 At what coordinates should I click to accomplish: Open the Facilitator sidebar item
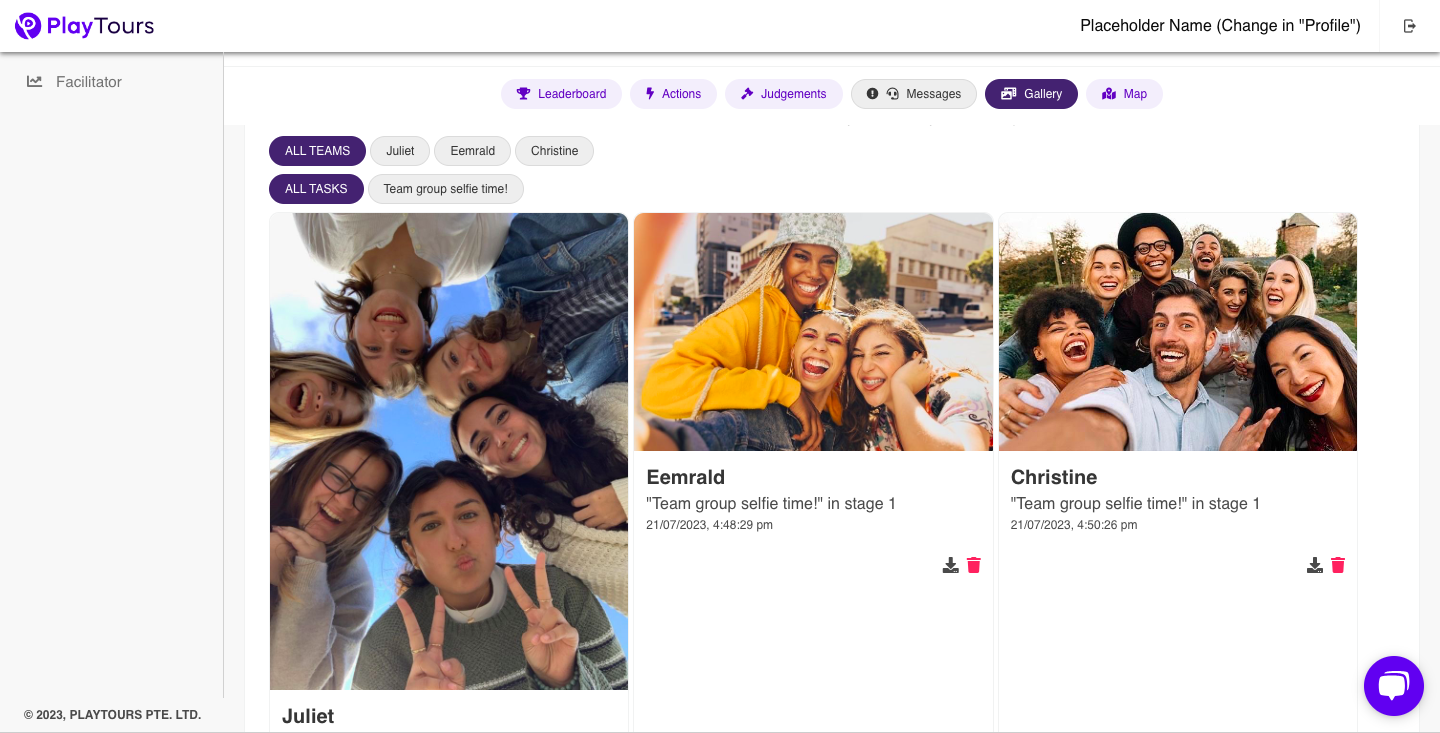74,82
